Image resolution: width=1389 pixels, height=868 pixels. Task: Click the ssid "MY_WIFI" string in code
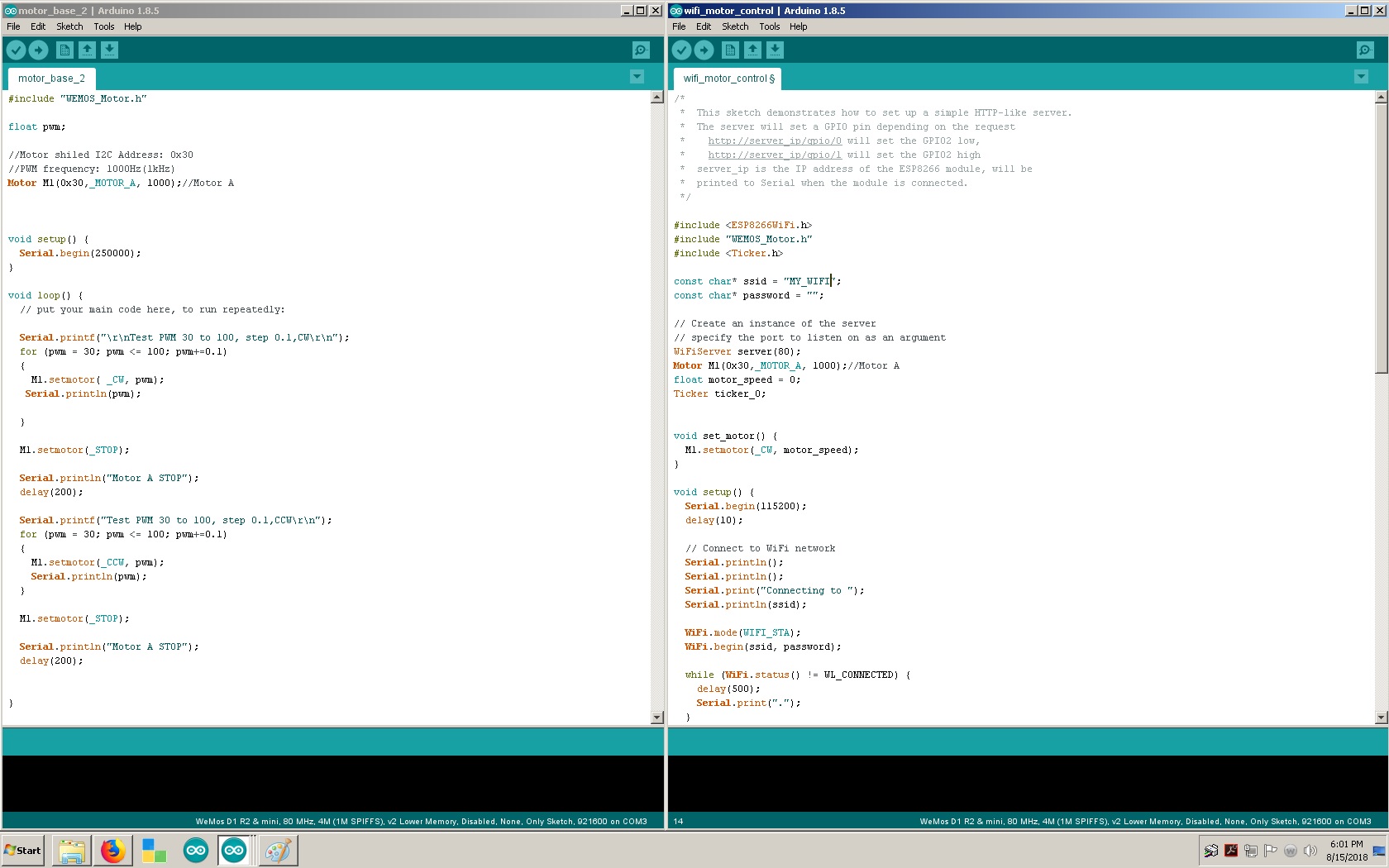[x=809, y=281]
